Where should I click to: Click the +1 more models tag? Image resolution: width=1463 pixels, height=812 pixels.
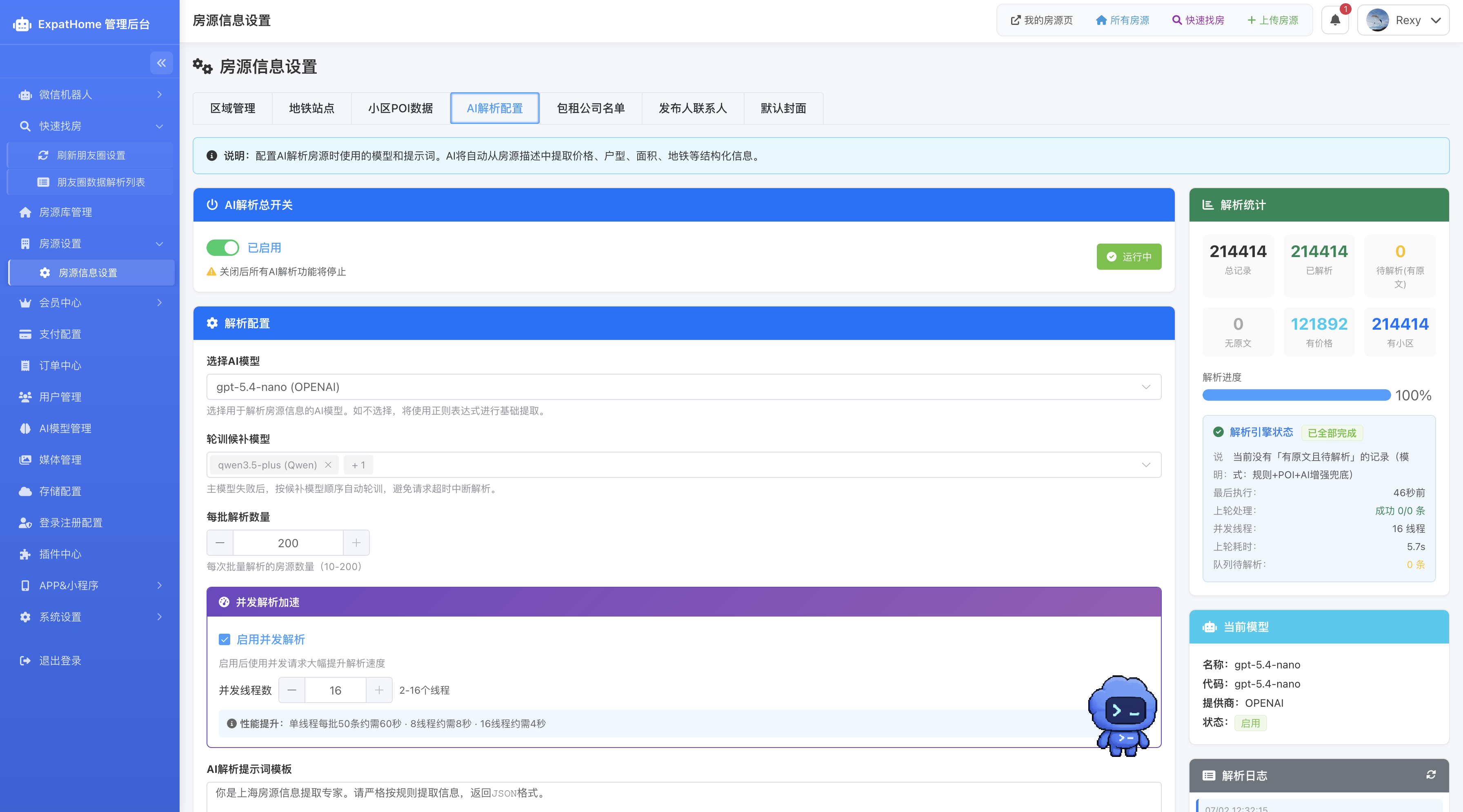358,464
